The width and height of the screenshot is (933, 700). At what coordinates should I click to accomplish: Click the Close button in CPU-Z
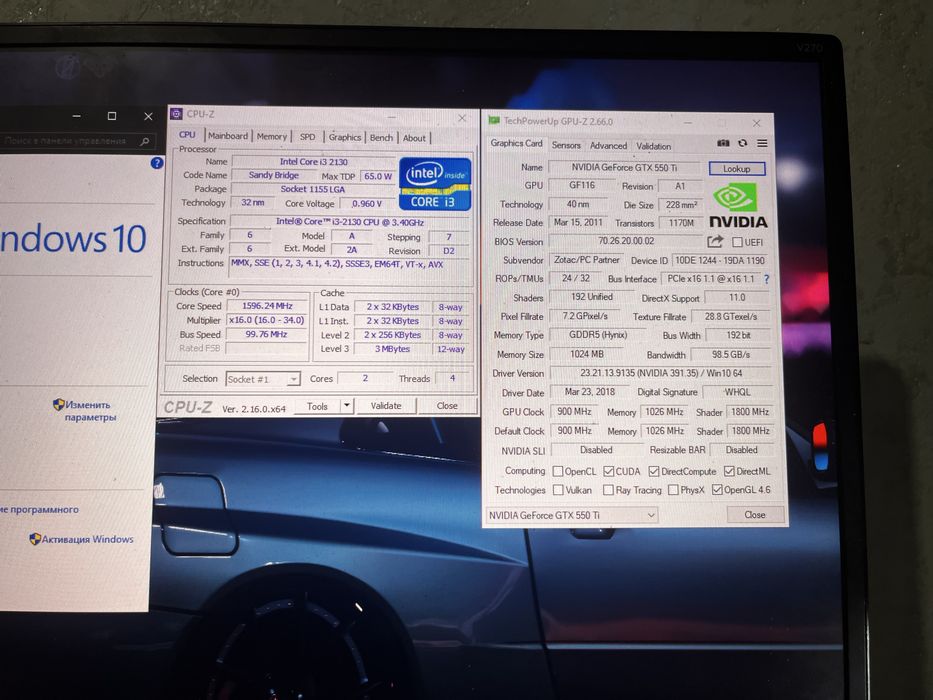pyautogui.click(x=447, y=405)
